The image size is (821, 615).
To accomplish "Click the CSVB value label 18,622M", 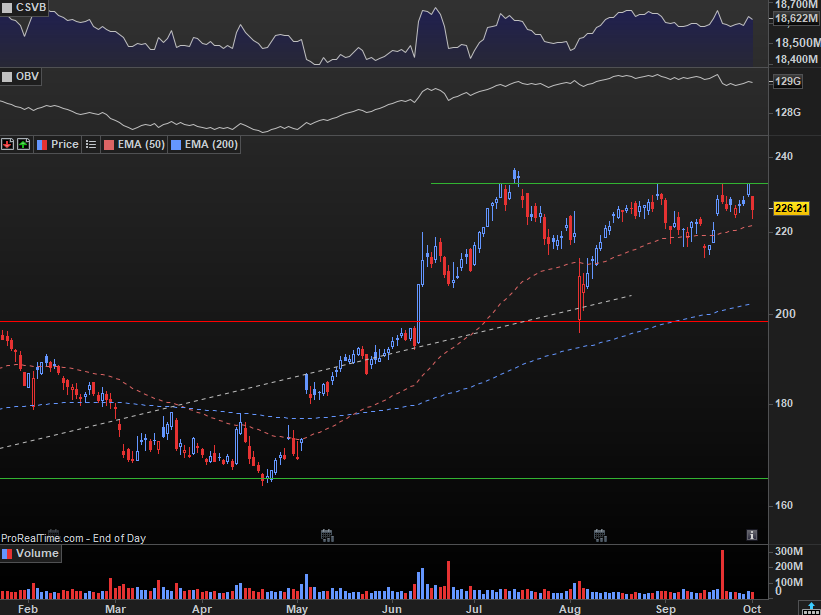I will (x=795, y=19).
